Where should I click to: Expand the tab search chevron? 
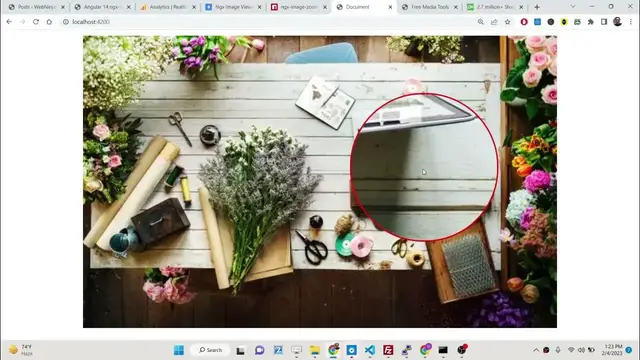[573, 7]
